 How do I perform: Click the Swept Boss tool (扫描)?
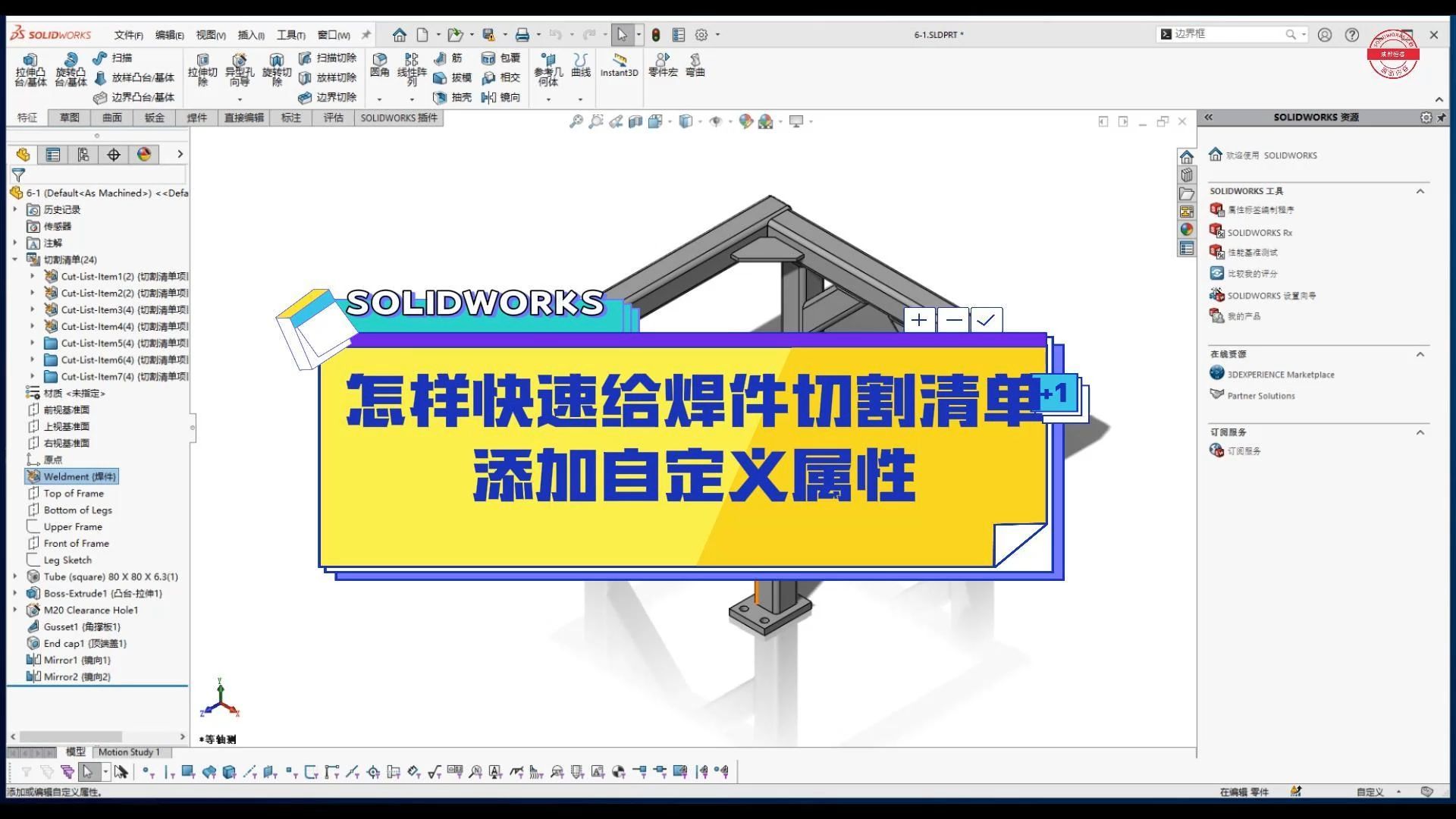click(112, 58)
